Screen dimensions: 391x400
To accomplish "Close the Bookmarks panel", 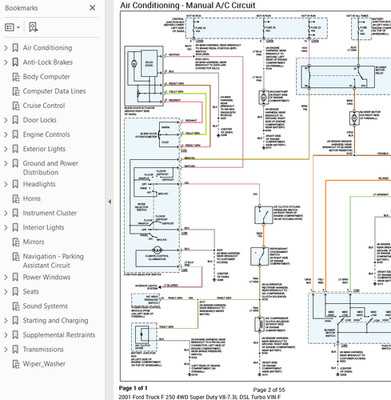I will click(93, 8).
